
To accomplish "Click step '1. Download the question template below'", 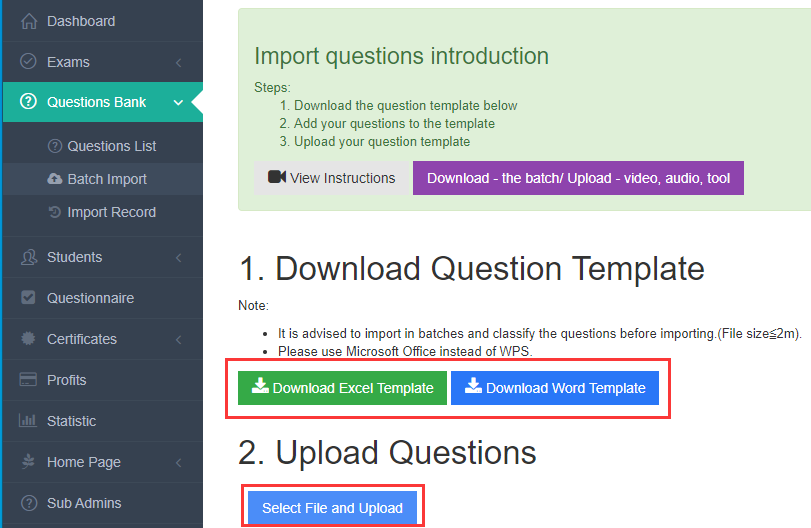I will [398, 105].
